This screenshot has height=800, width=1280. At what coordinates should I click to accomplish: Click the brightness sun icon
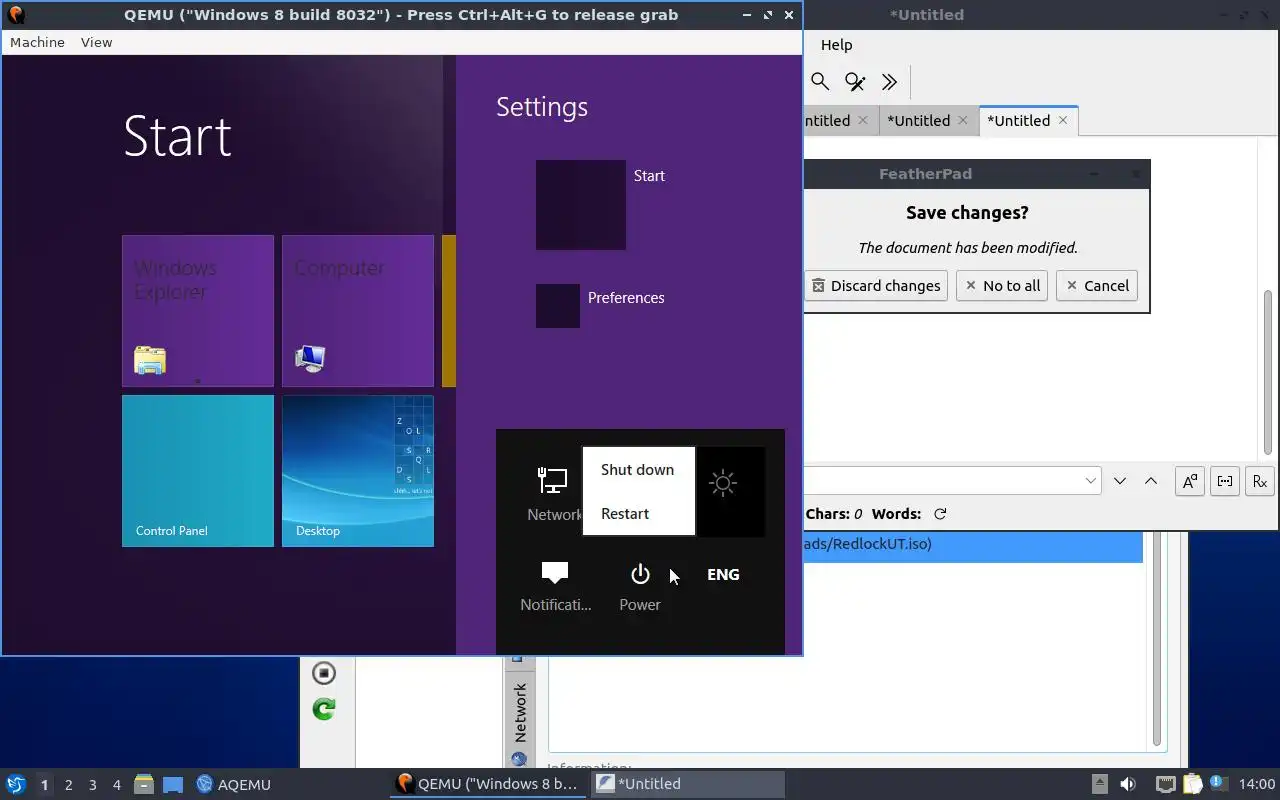pyautogui.click(x=722, y=484)
